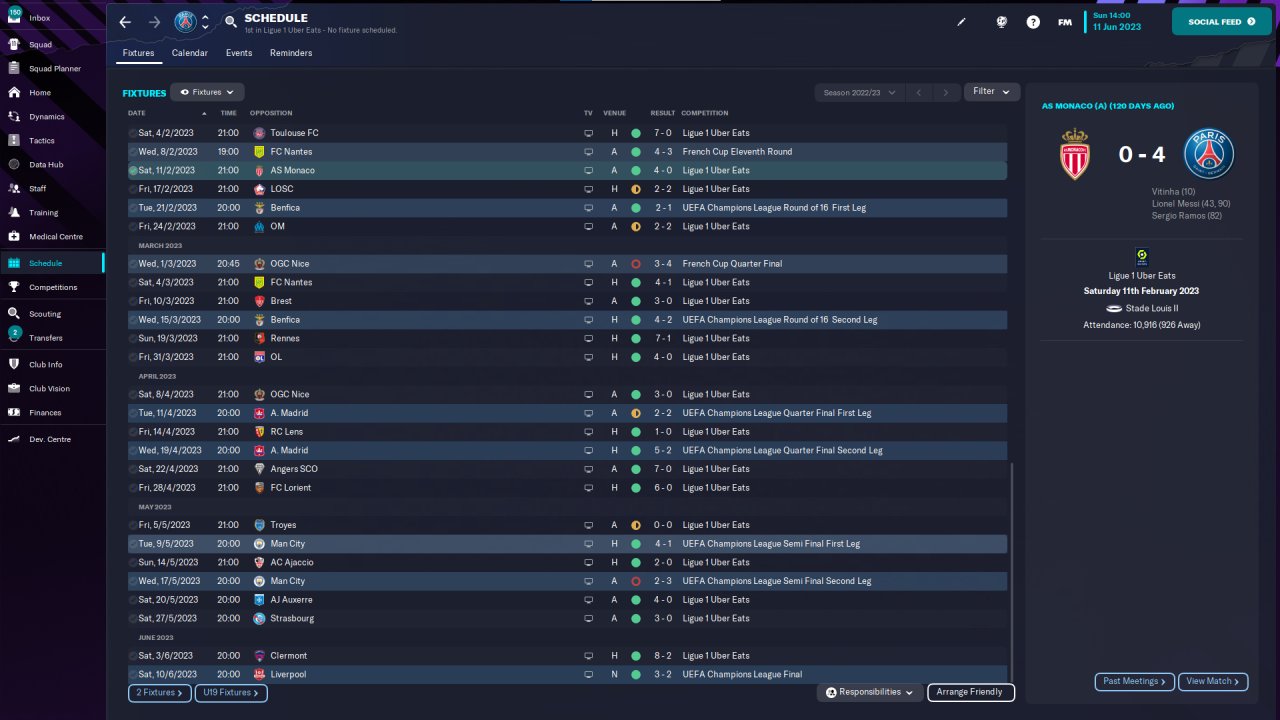Viewport: 1280px width, 720px height.
Task: Click the AS Monaco crest in the match panel
Action: pyautogui.click(x=1075, y=155)
